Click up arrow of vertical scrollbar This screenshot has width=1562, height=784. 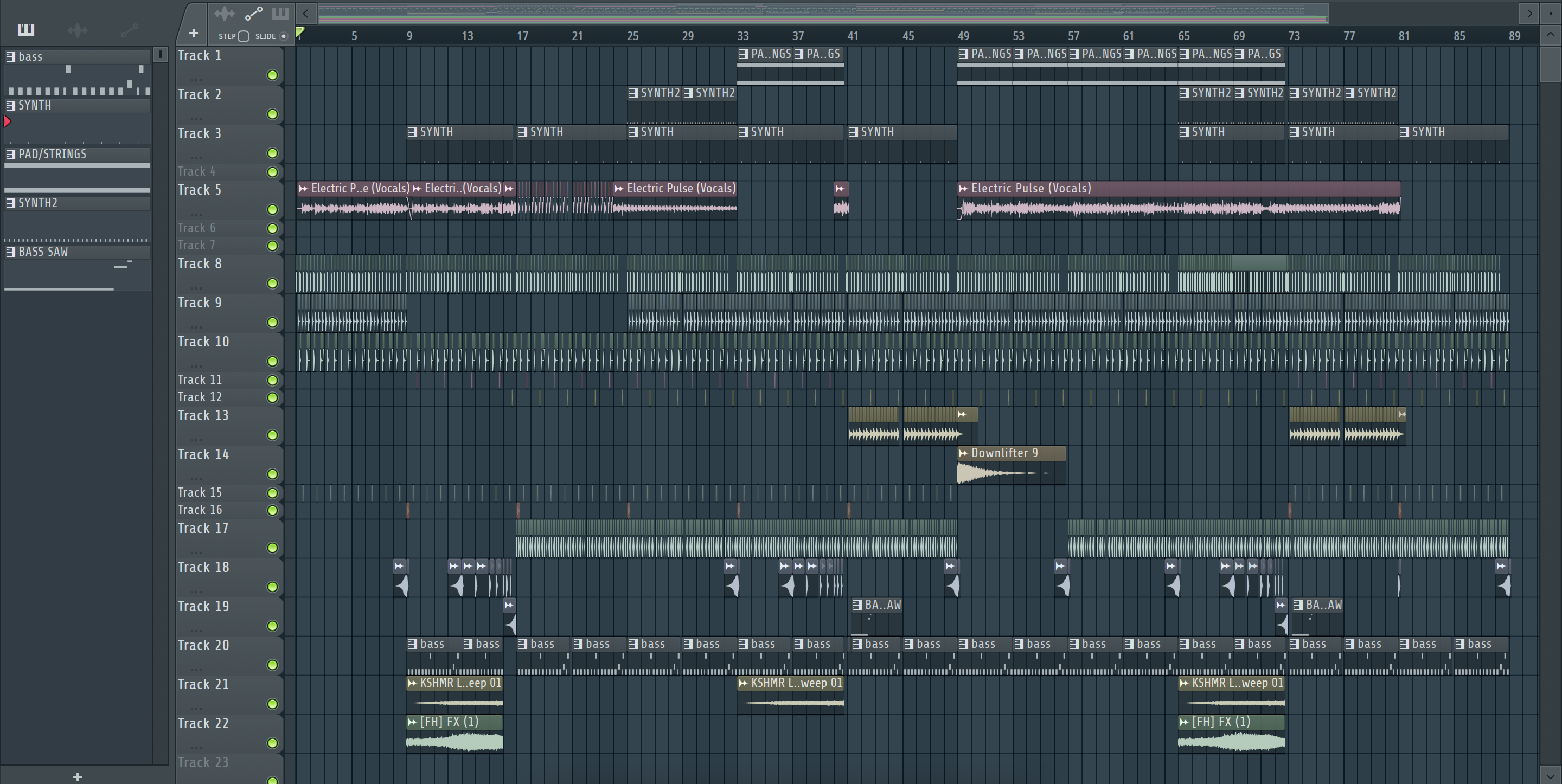pyautogui.click(x=1551, y=35)
